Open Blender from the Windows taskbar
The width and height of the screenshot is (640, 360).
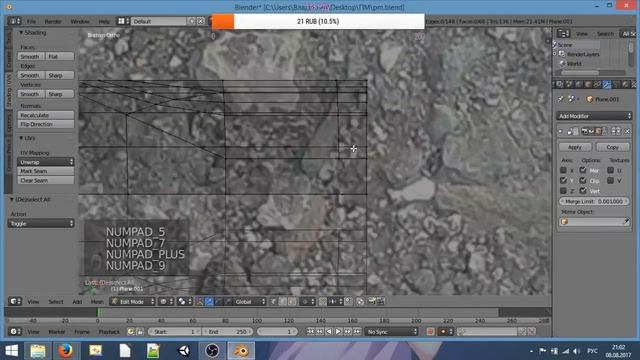coord(241,351)
